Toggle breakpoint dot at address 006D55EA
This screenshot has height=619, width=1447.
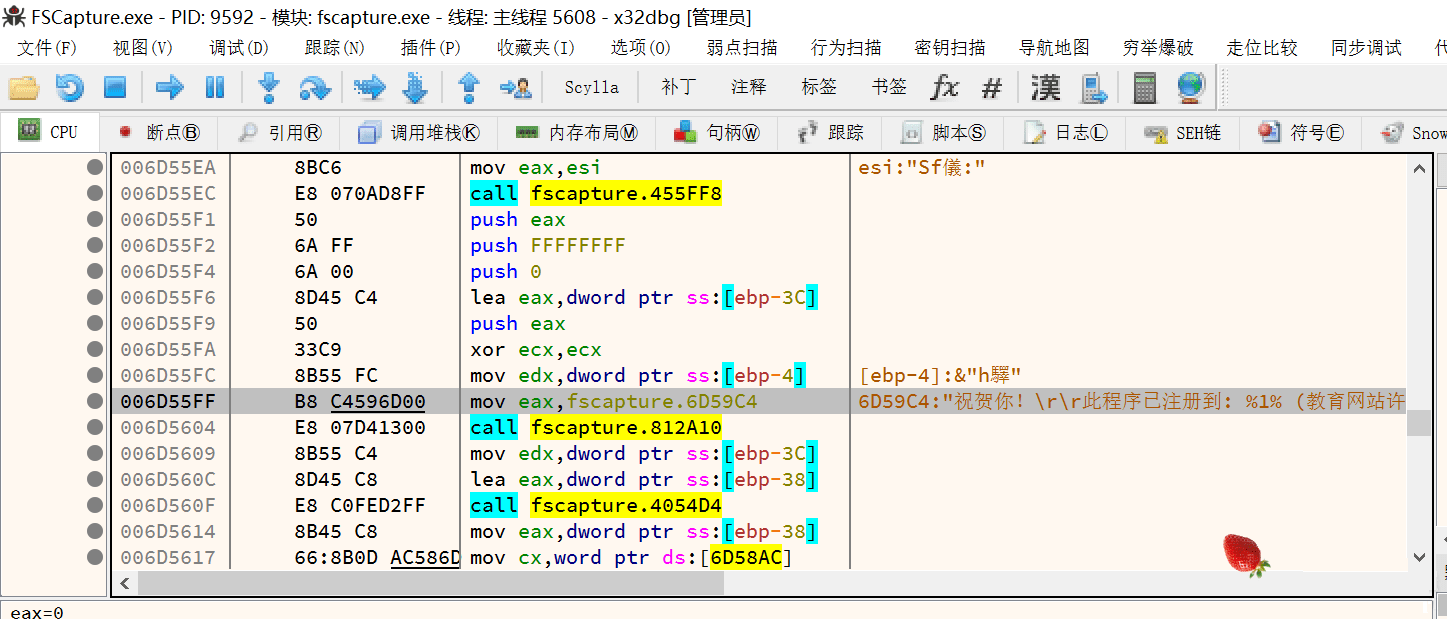pyautogui.click(x=95, y=167)
